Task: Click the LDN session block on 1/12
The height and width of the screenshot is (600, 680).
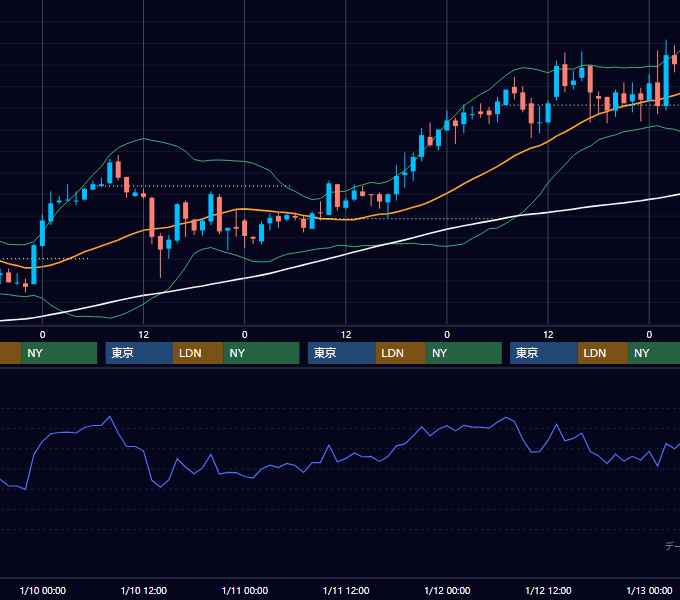Action: tap(603, 353)
